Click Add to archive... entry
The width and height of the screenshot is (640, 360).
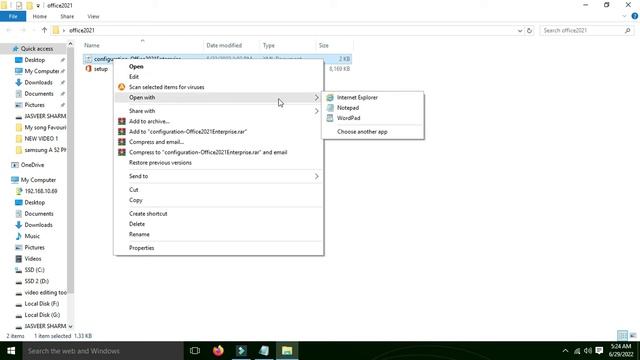click(x=149, y=121)
